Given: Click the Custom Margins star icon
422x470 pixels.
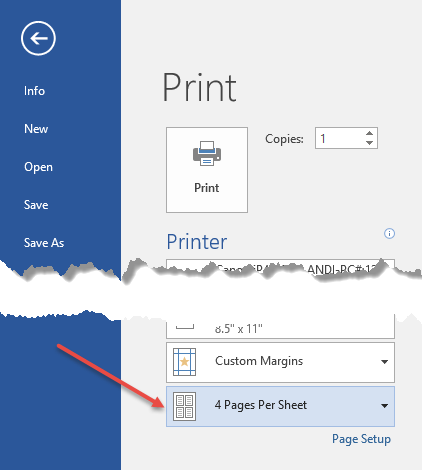Looking at the screenshot, I should point(184,362).
